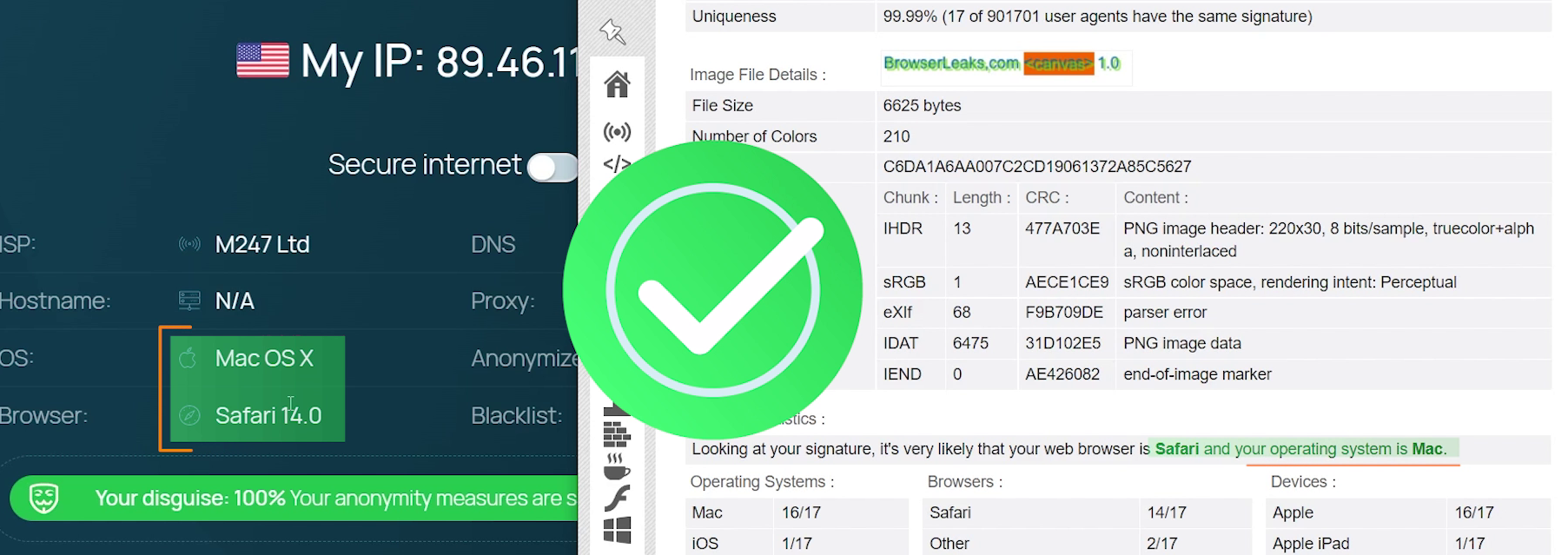Viewport: 1568px width, 555px height.
Task: Select the 'Safari 14.0' browser value
Action: (268, 415)
